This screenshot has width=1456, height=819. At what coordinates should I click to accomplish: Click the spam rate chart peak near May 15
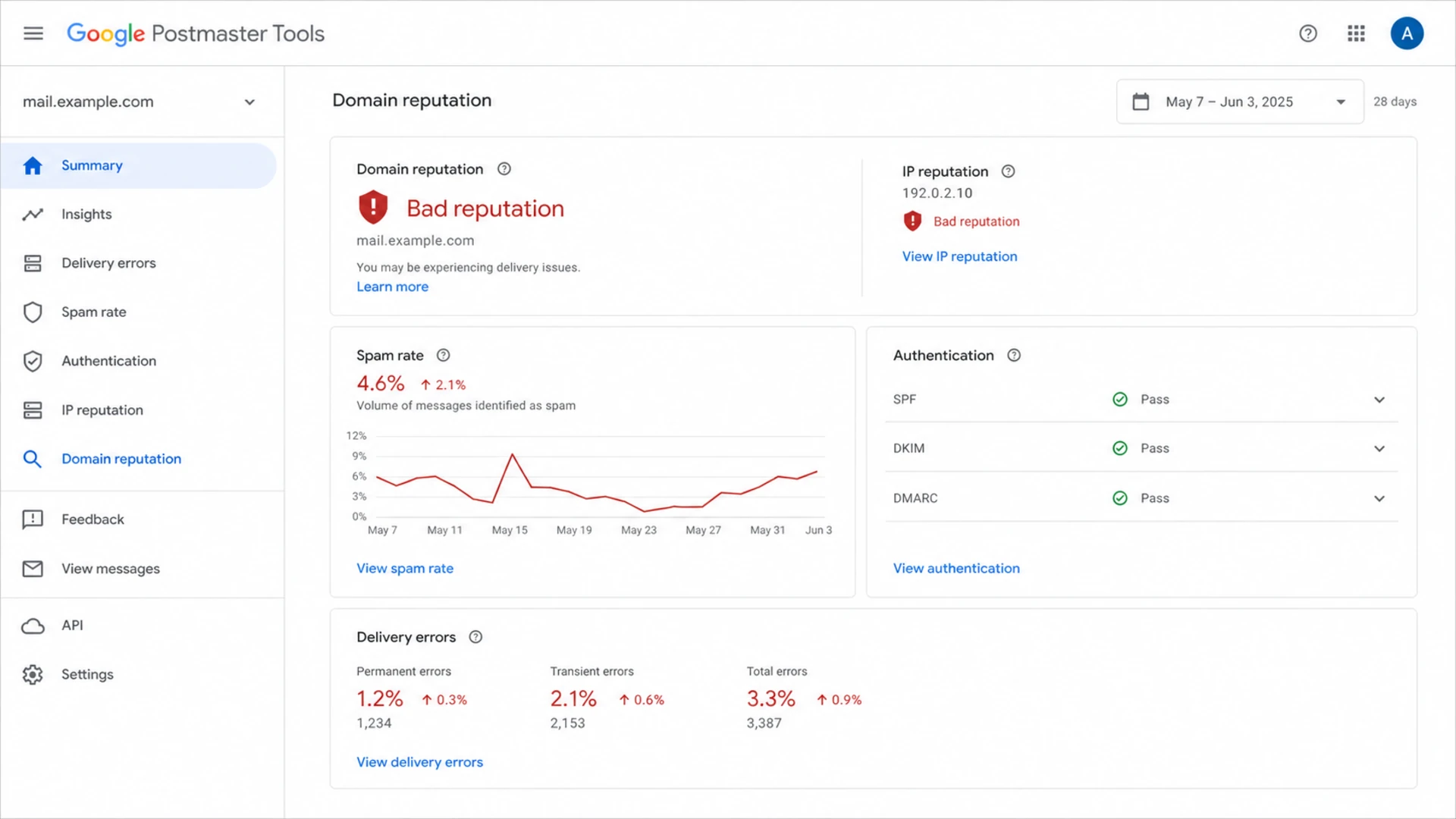(513, 454)
